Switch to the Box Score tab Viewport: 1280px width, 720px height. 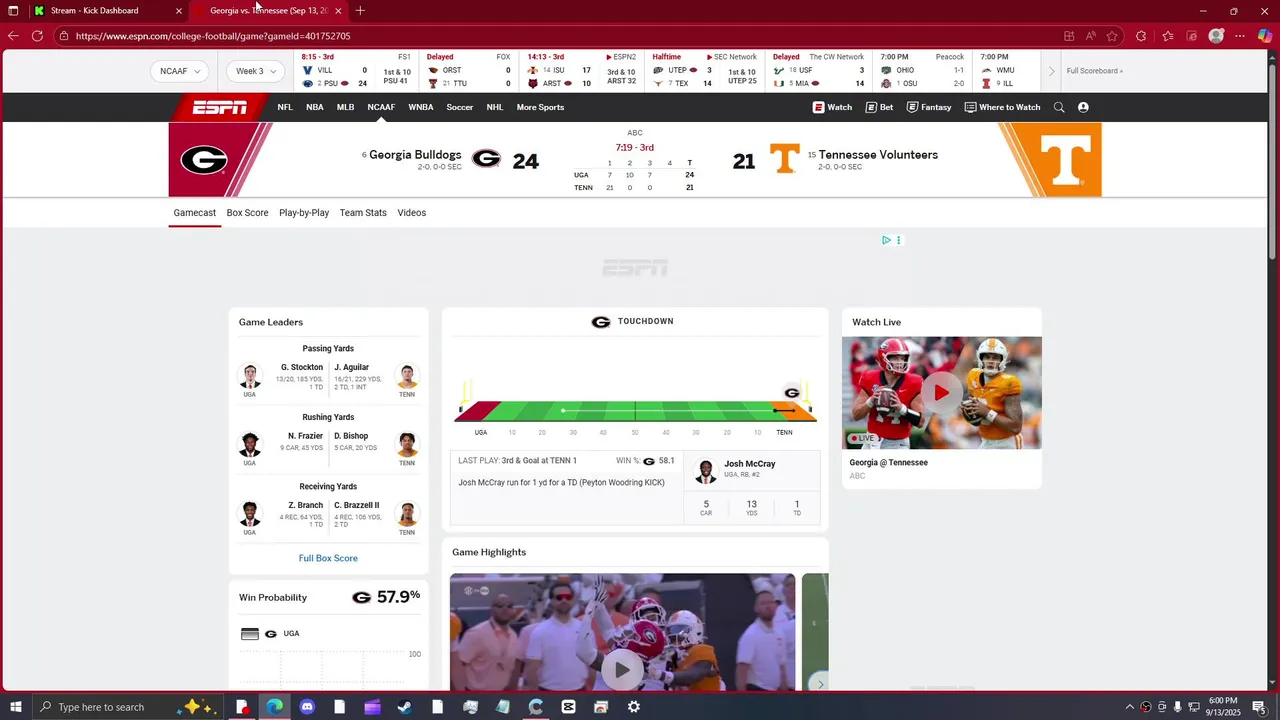247,213
